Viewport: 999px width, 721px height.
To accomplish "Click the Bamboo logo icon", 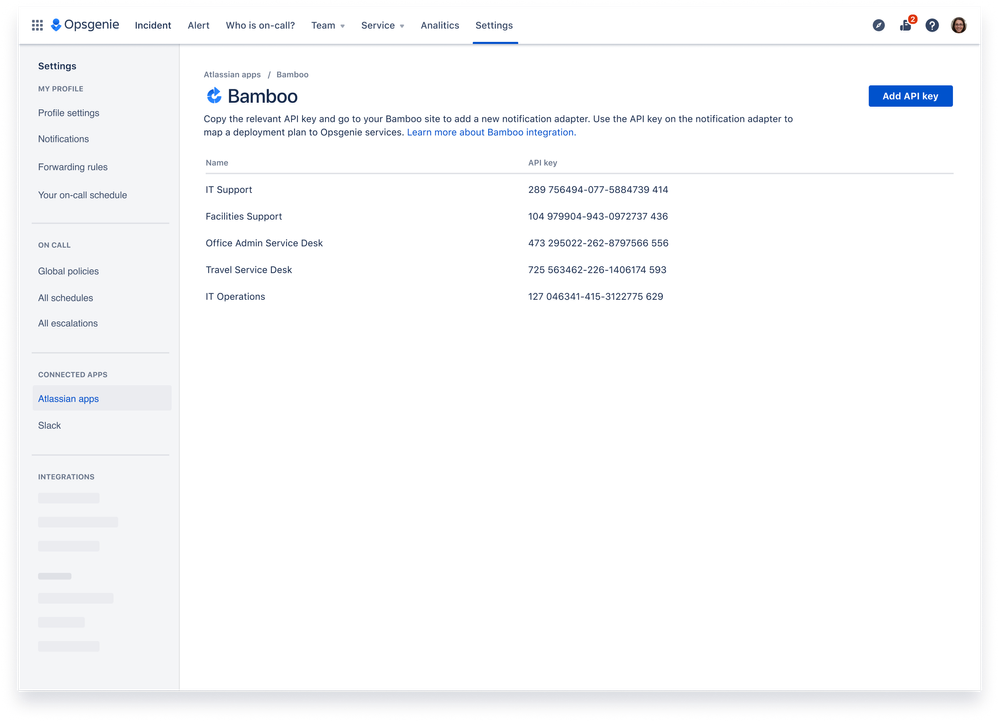I will coord(214,96).
